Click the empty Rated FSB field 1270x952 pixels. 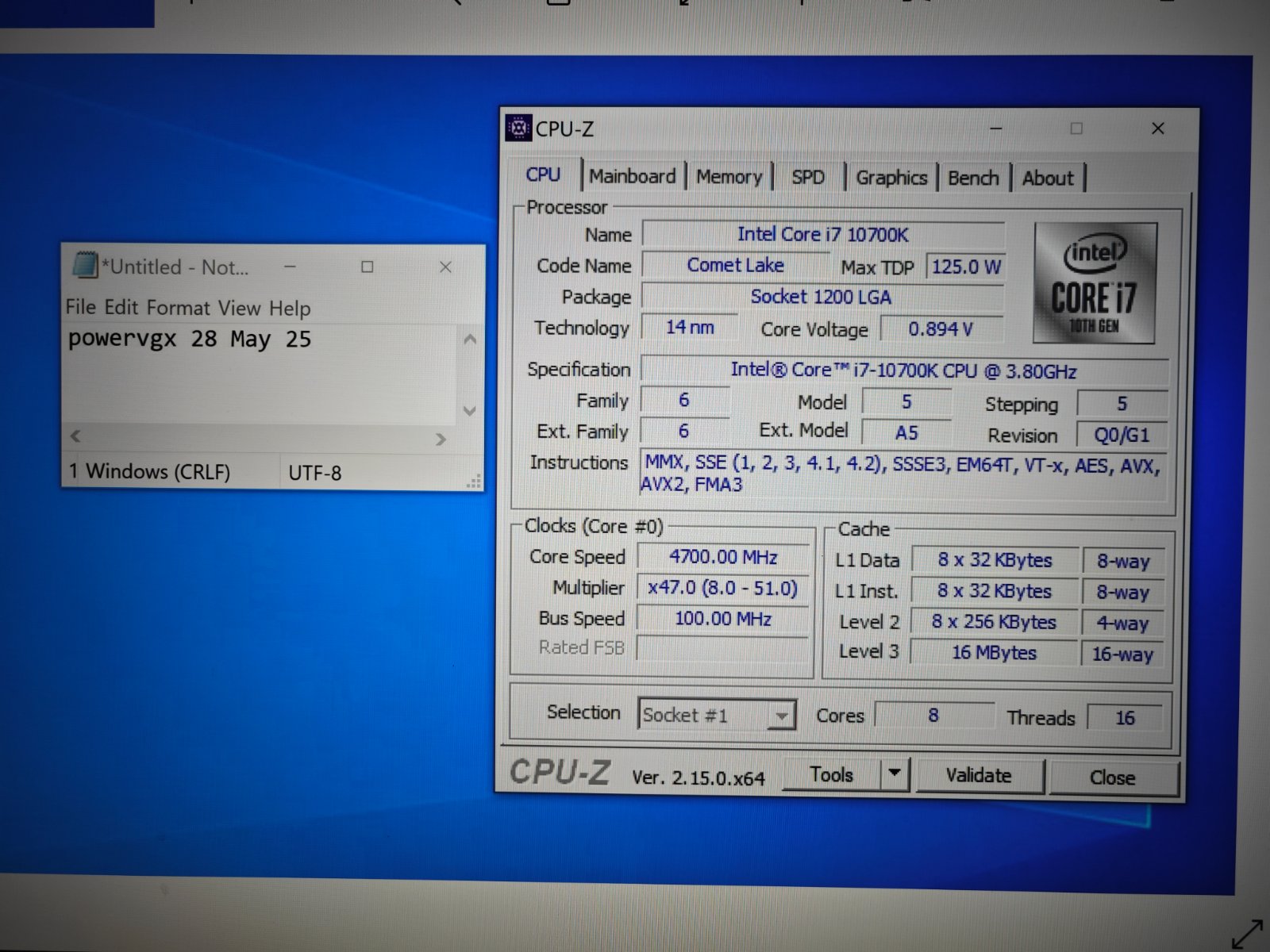pyautogui.click(x=723, y=648)
